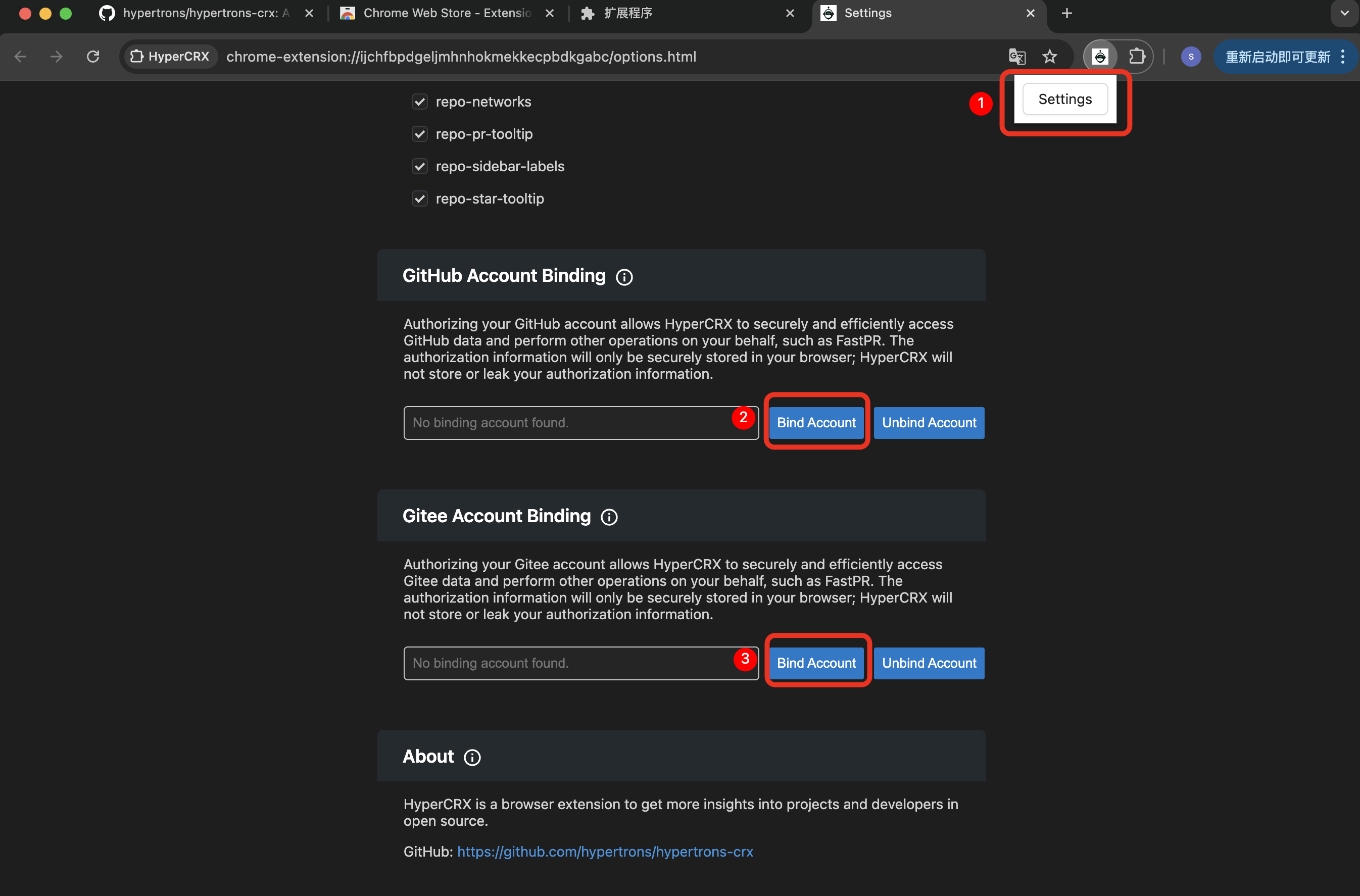
Task: Click the browser back arrow
Action: pyautogui.click(x=21, y=57)
